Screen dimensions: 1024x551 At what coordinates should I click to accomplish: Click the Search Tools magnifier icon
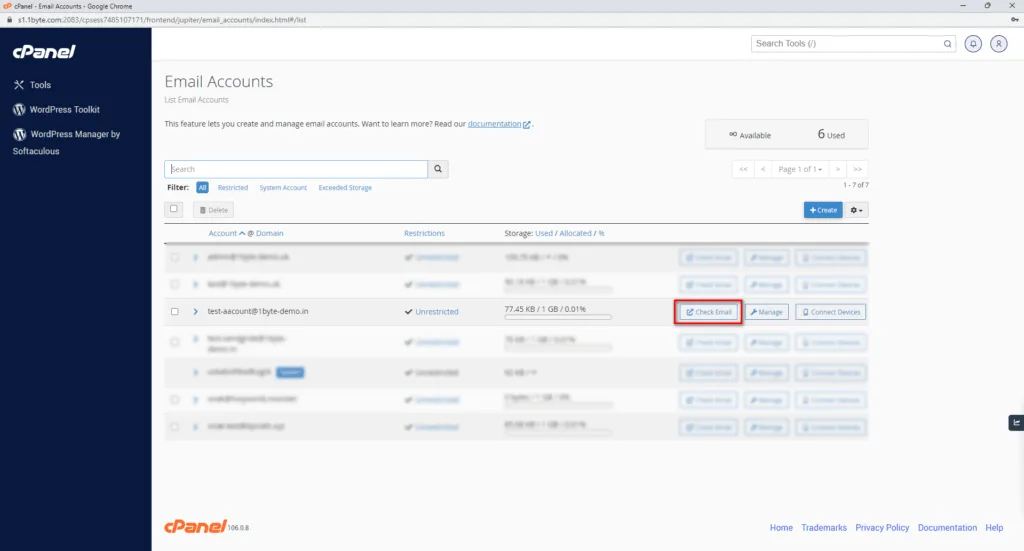948,44
